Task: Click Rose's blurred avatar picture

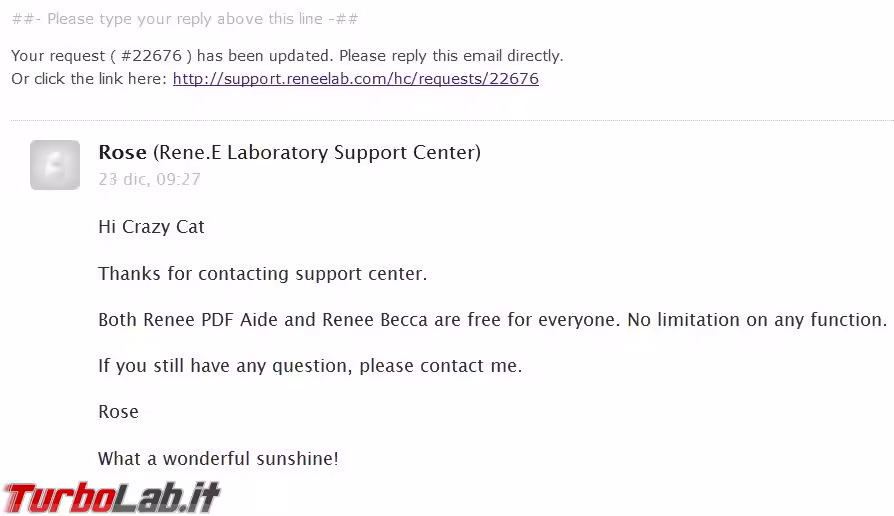Action: coord(55,165)
